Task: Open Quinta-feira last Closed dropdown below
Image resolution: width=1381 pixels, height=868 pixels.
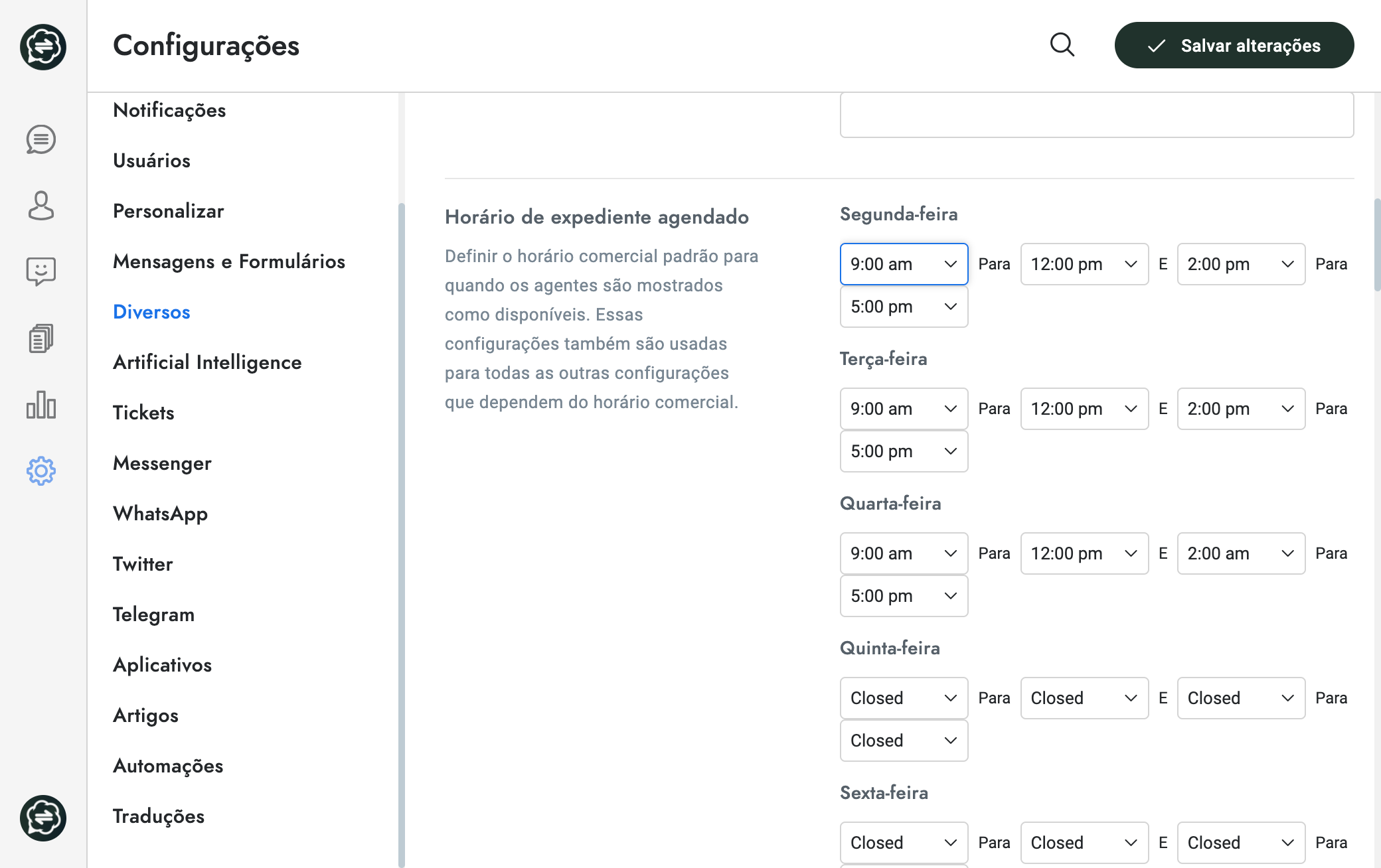Action: pyautogui.click(x=904, y=741)
